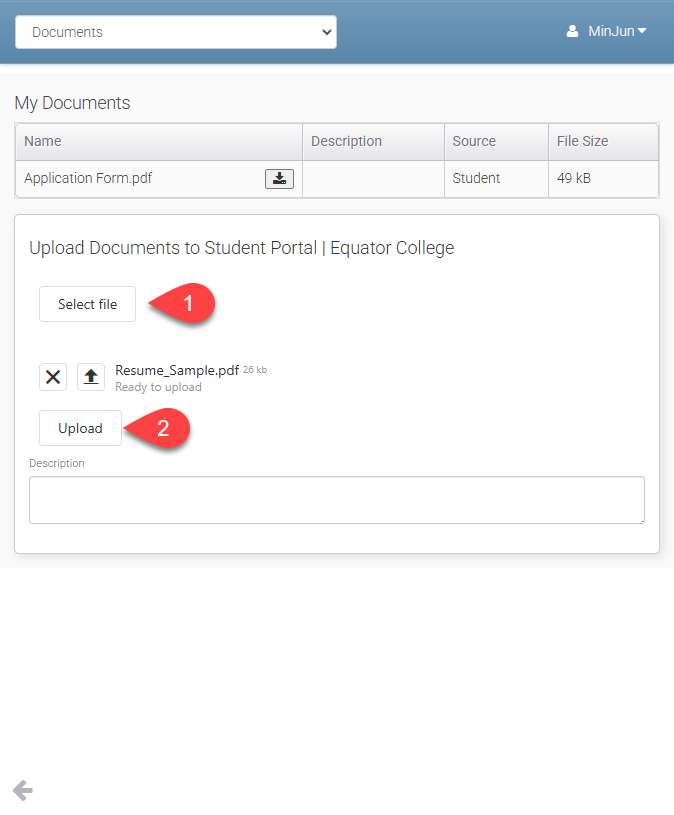Download the Application Form.pdf file

pos(279,179)
